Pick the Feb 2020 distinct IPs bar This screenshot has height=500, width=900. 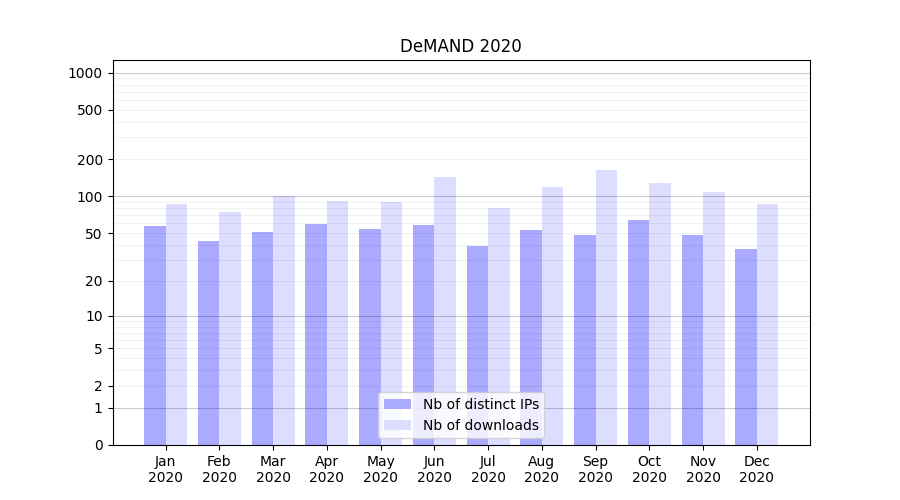(x=208, y=343)
